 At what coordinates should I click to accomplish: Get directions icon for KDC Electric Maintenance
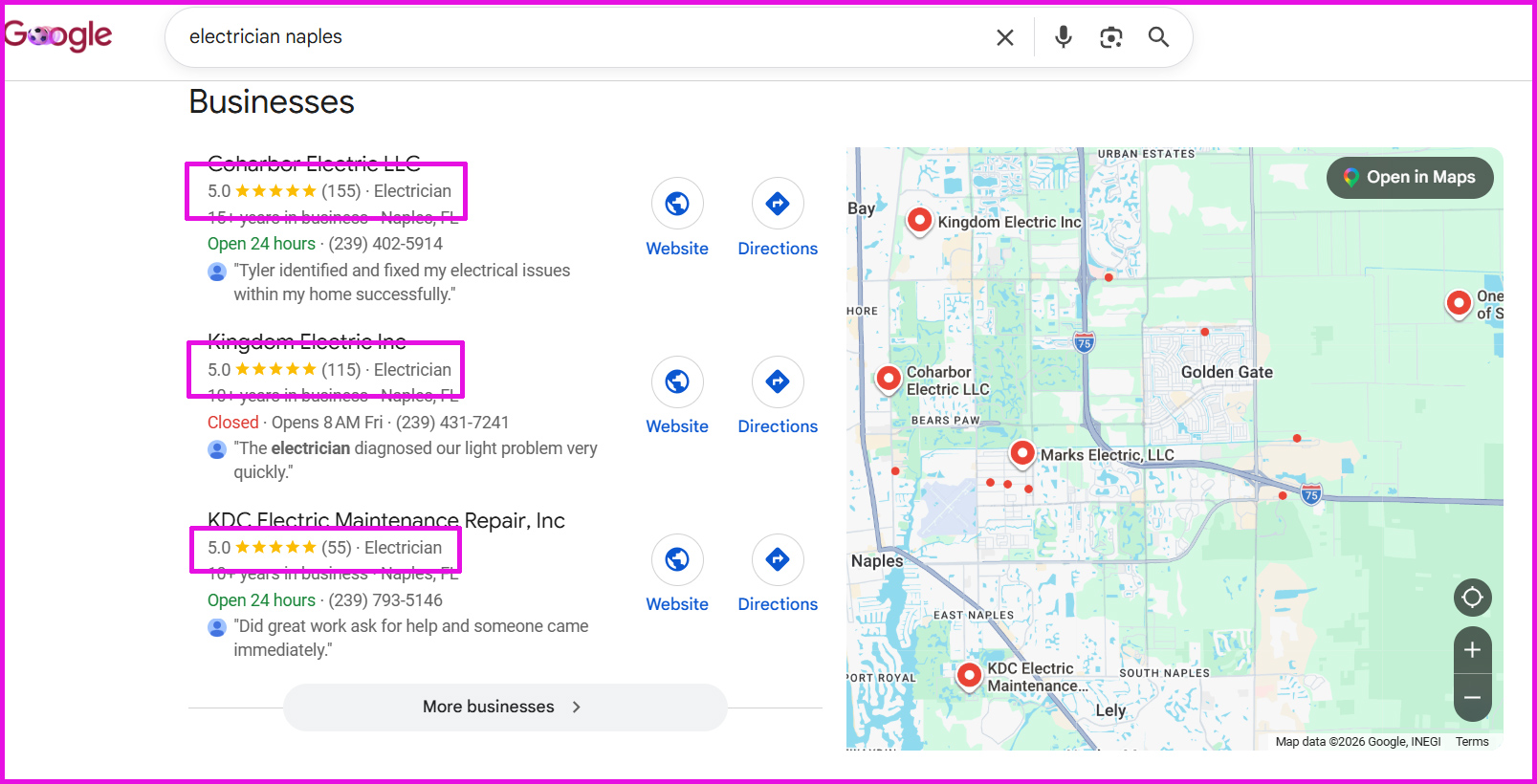[x=778, y=559]
